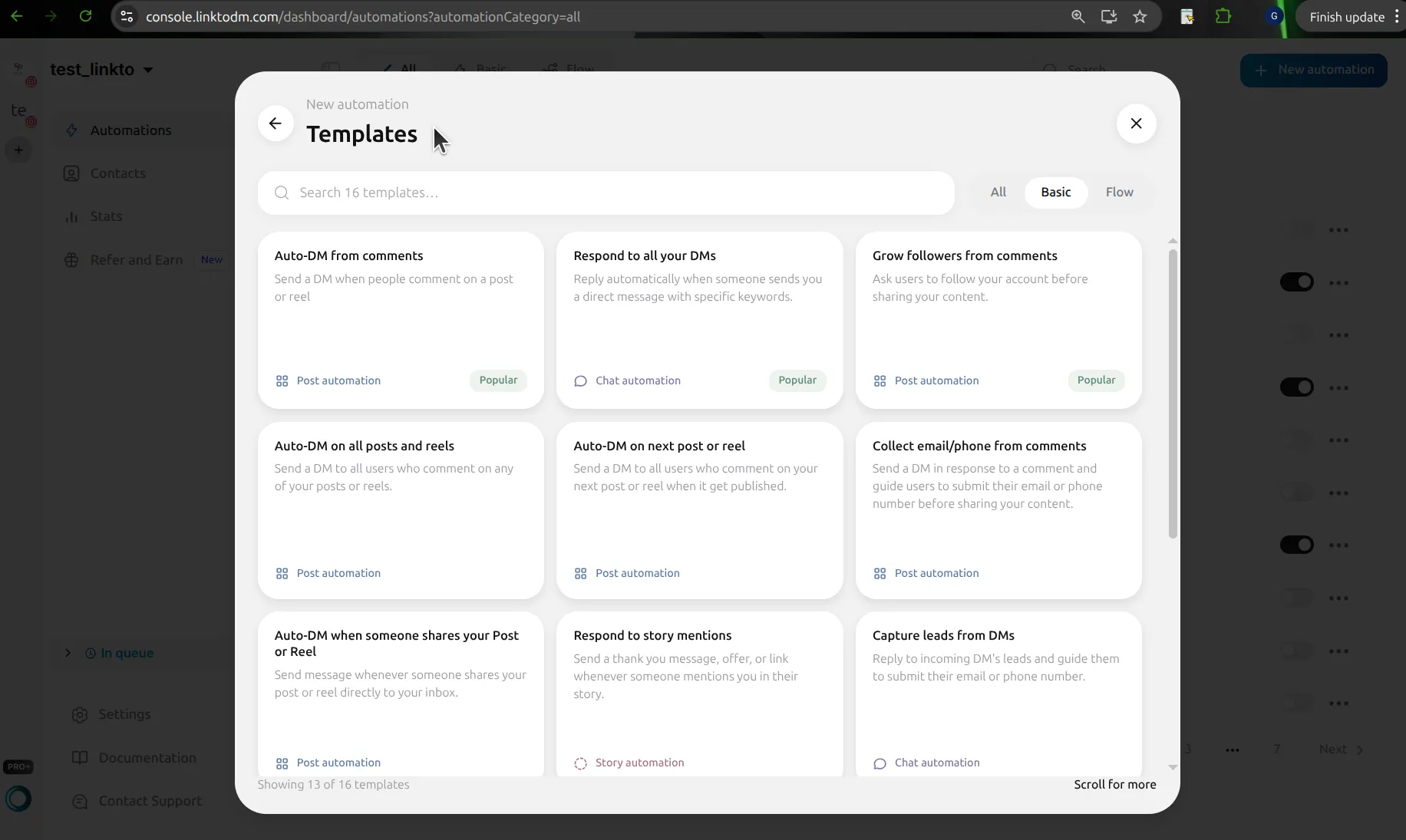Click the New automation button
This screenshot has height=840, width=1406.
[1313, 70]
